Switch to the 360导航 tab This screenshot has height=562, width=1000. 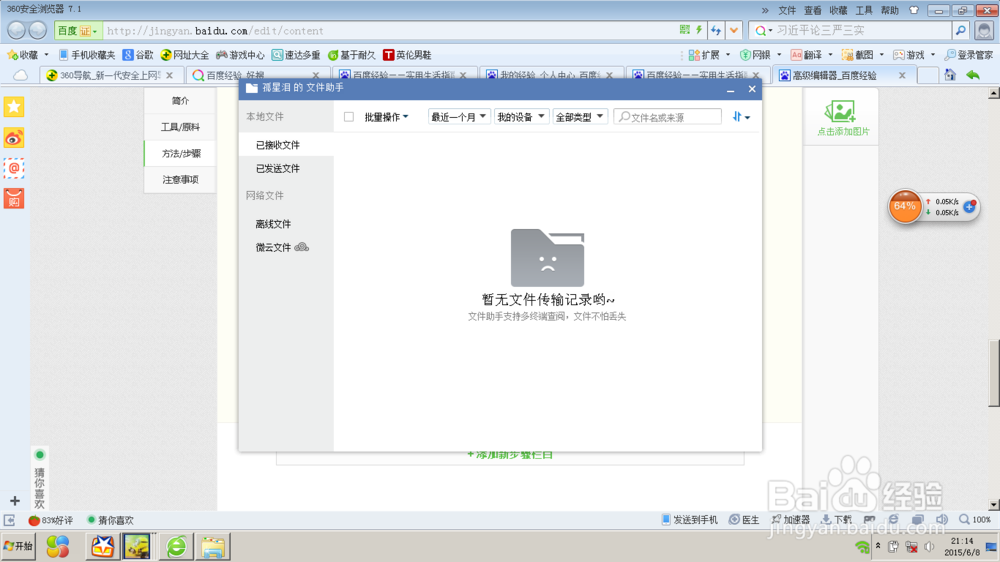tap(110, 75)
